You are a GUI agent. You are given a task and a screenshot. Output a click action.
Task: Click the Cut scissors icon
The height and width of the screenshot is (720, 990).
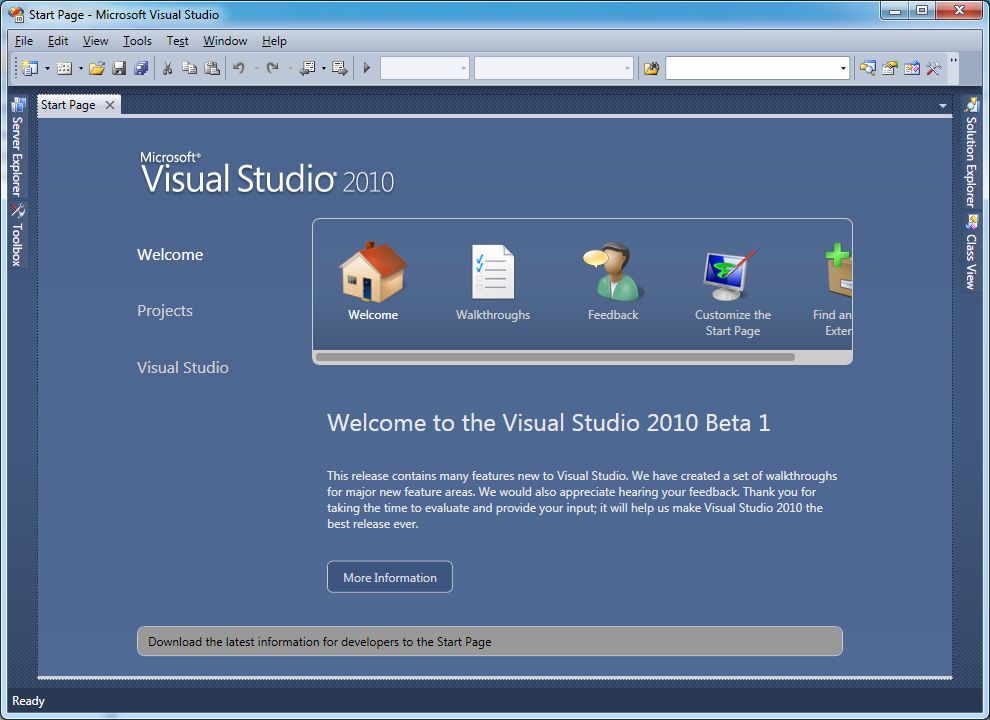(167, 68)
